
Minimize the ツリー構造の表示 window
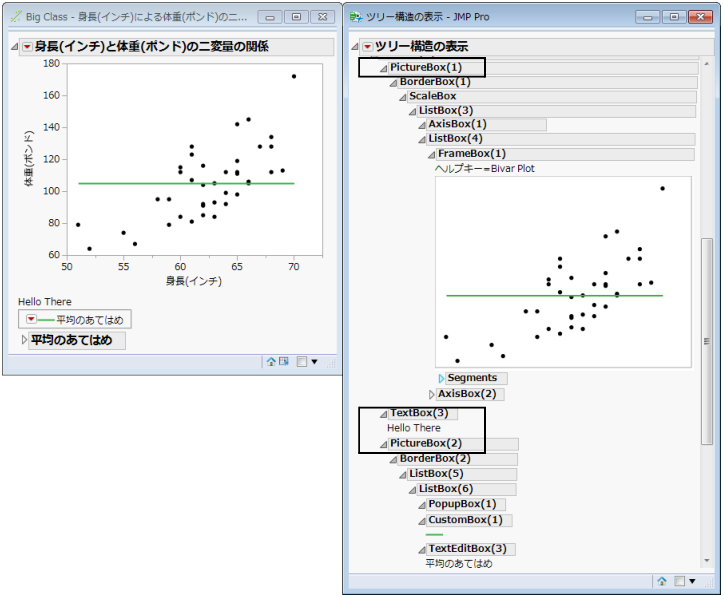pyautogui.click(x=648, y=17)
